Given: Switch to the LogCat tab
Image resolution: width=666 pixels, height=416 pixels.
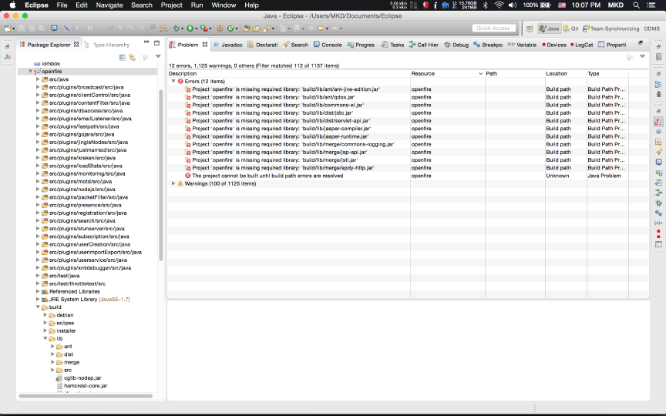Looking at the screenshot, I should pyautogui.click(x=581, y=45).
